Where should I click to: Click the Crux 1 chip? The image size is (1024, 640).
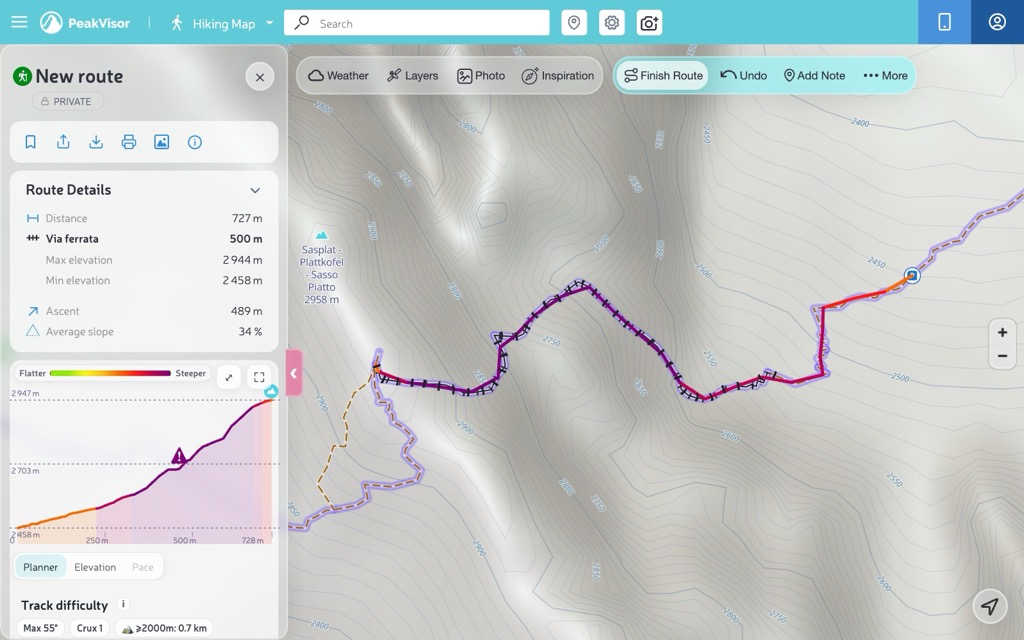point(89,628)
